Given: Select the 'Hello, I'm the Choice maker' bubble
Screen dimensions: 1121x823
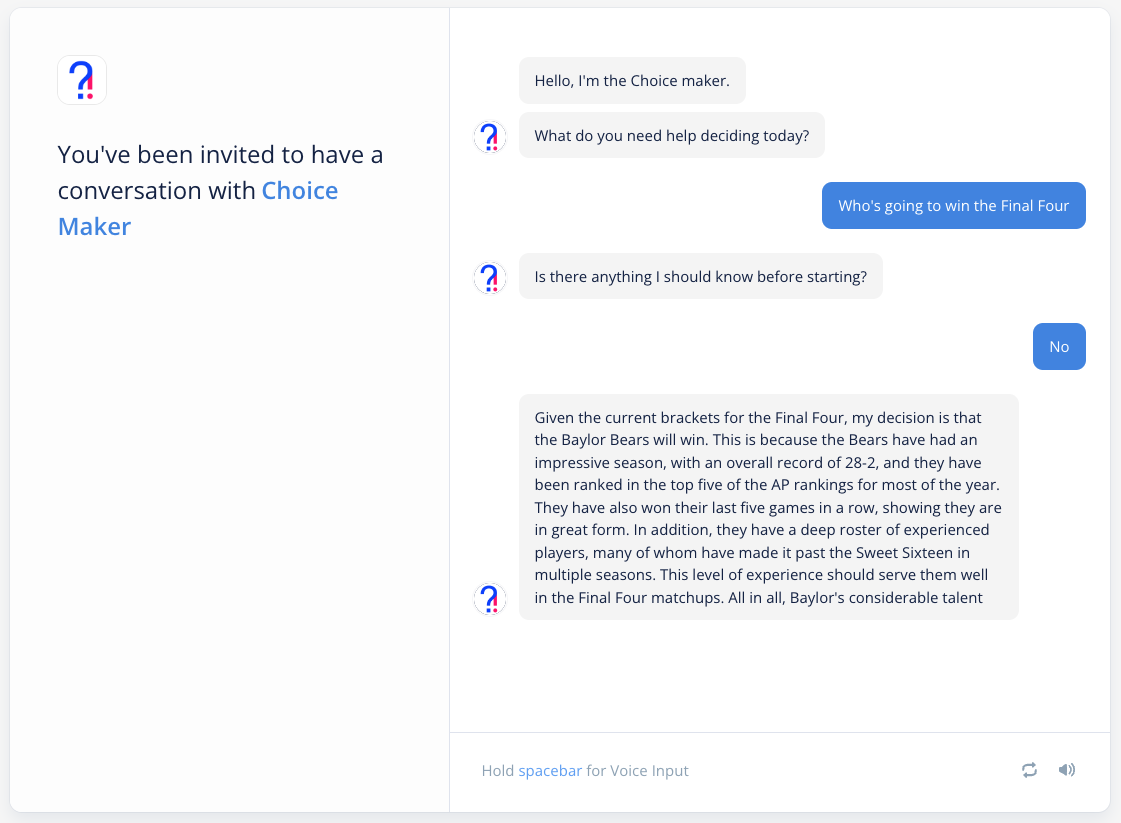Looking at the screenshot, I should pyautogui.click(x=632, y=81).
